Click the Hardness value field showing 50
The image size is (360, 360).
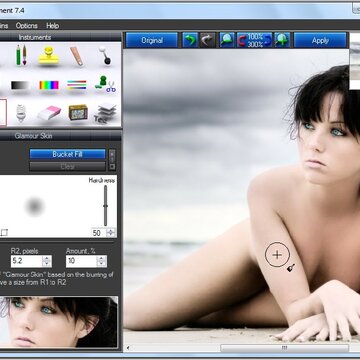point(98,233)
